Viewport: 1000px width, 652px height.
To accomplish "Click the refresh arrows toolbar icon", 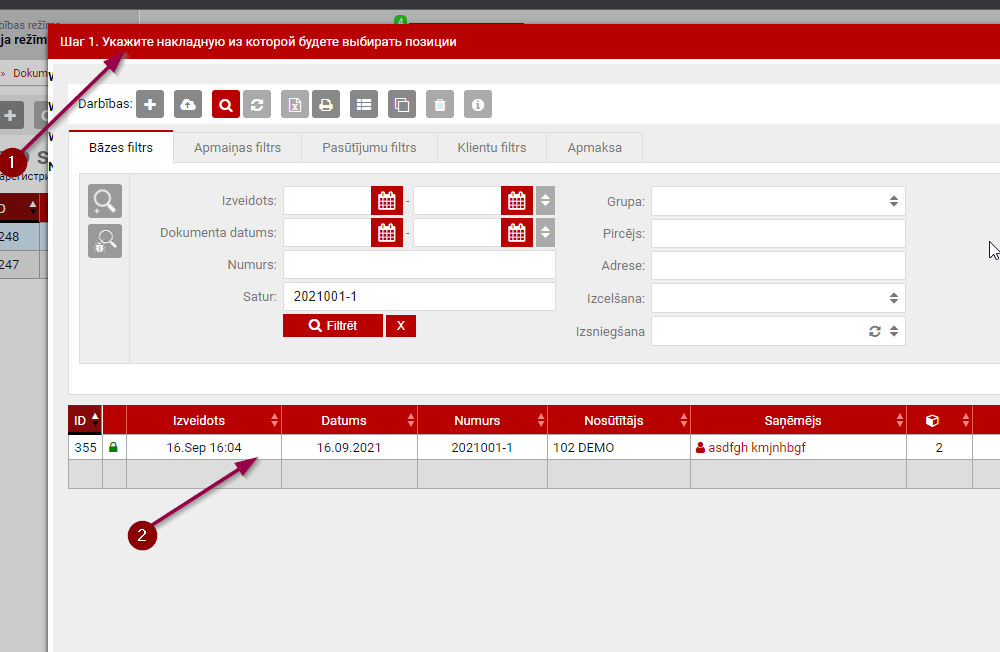I will [x=257, y=104].
